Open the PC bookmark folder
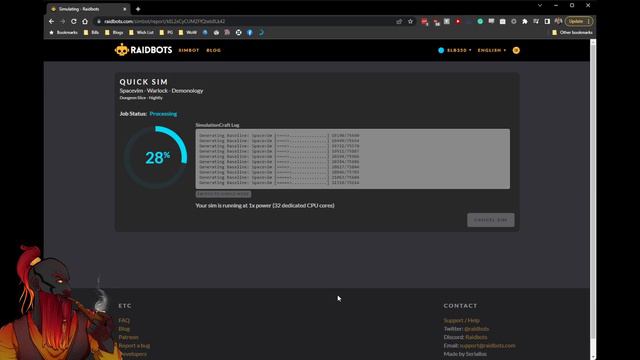The width and height of the screenshot is (640, 360). click(167, 32)
